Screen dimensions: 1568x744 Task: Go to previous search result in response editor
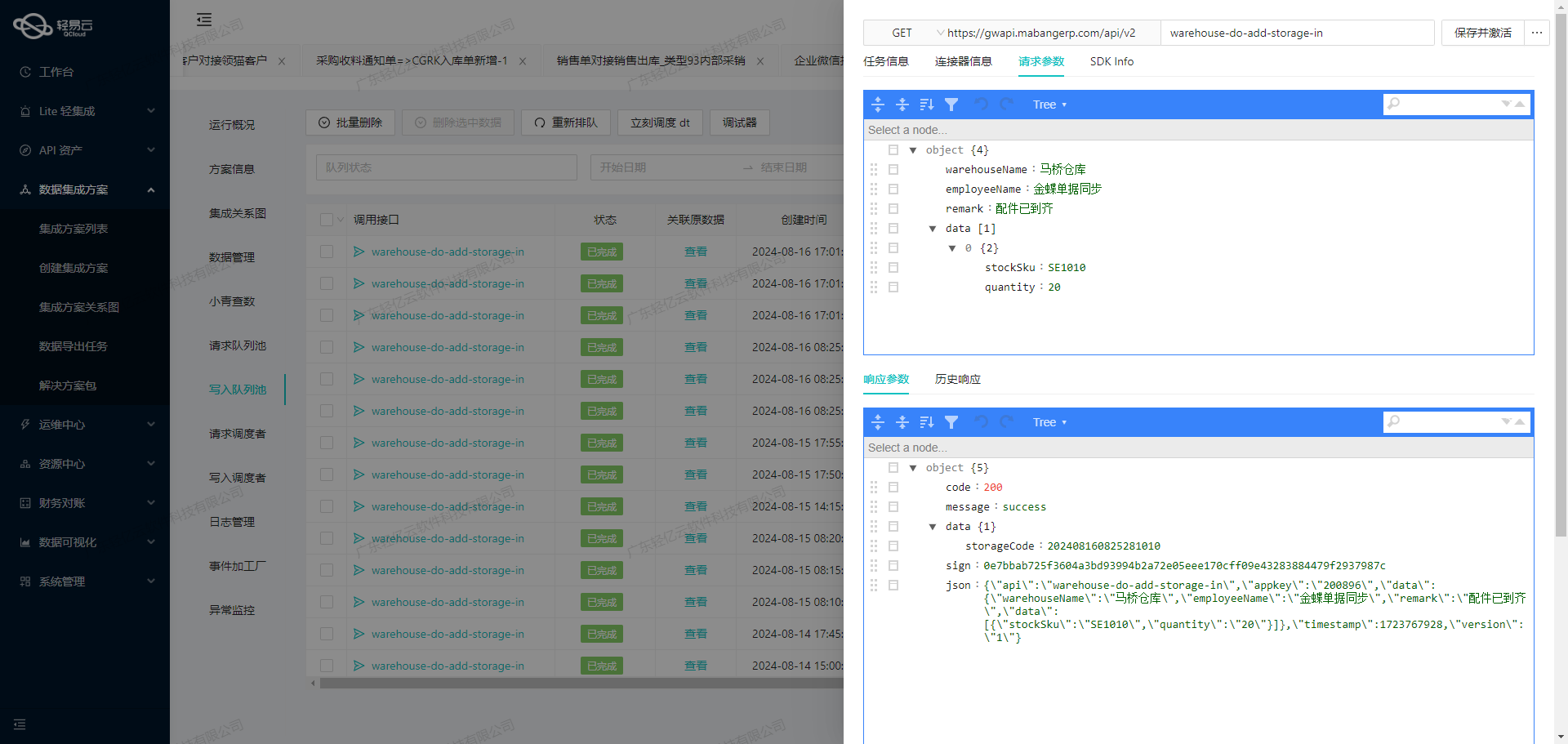click(1520, 421)
